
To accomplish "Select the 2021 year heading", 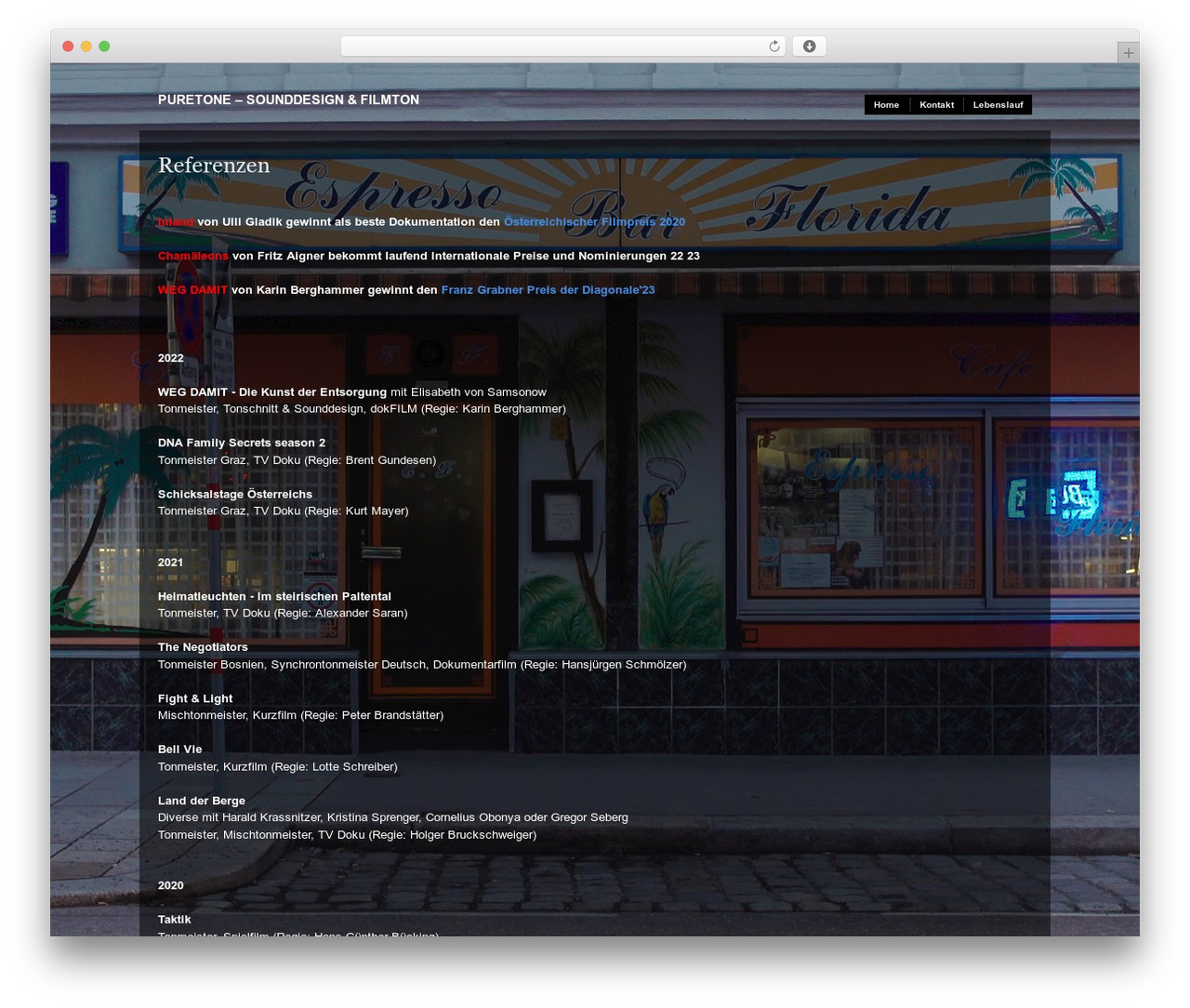I will pyautogui.click(x=171, y=563).
